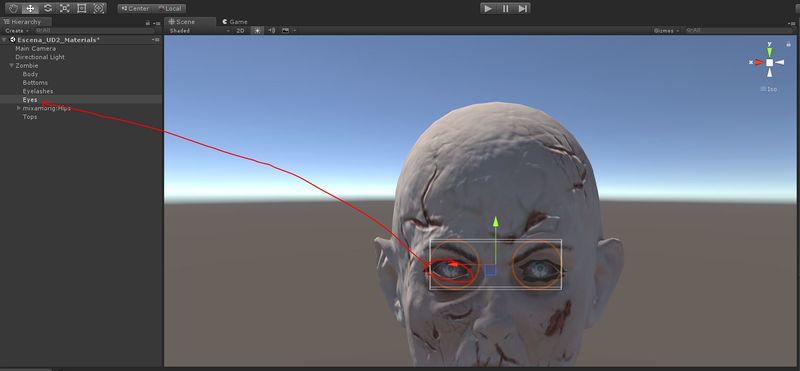
Task: Click the right white axis cone
Action: pos(780,62)
